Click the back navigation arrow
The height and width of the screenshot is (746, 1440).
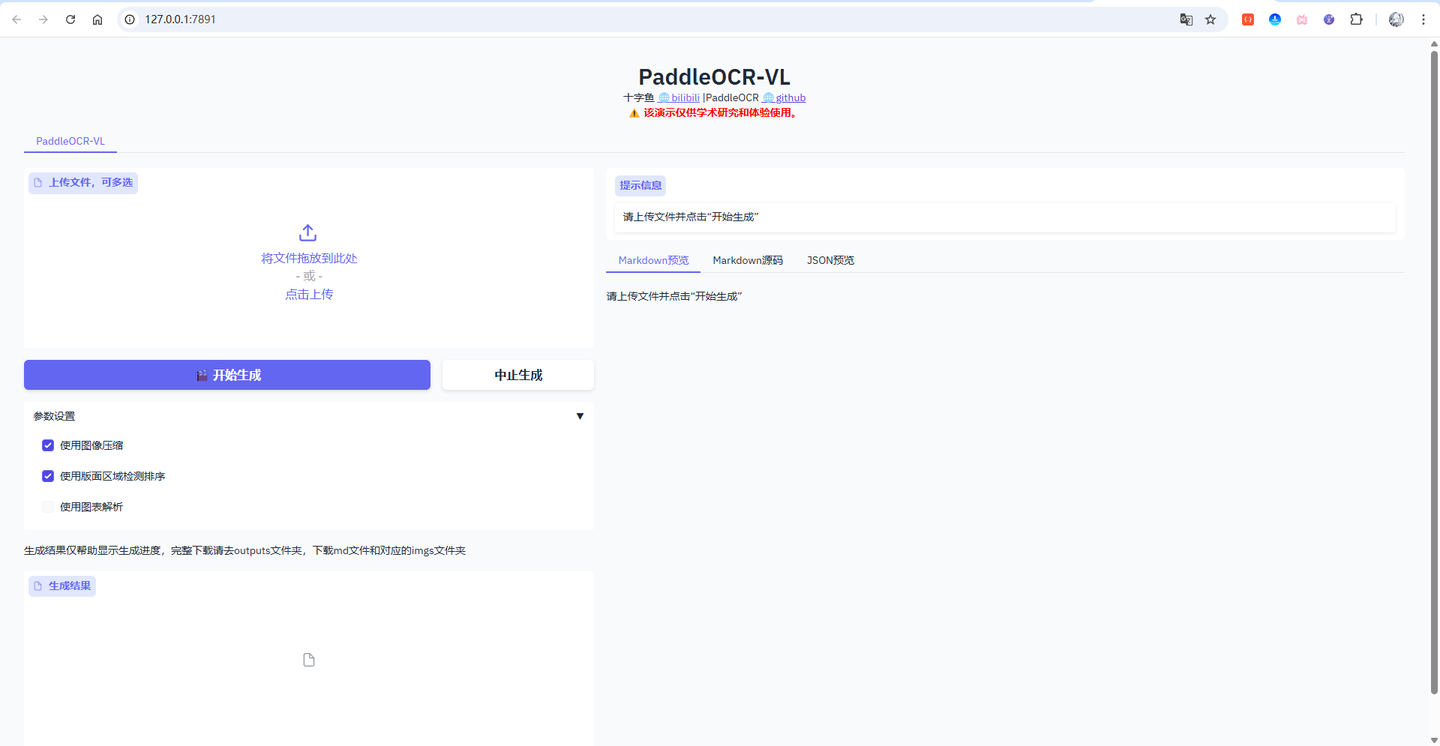point(16,19)
